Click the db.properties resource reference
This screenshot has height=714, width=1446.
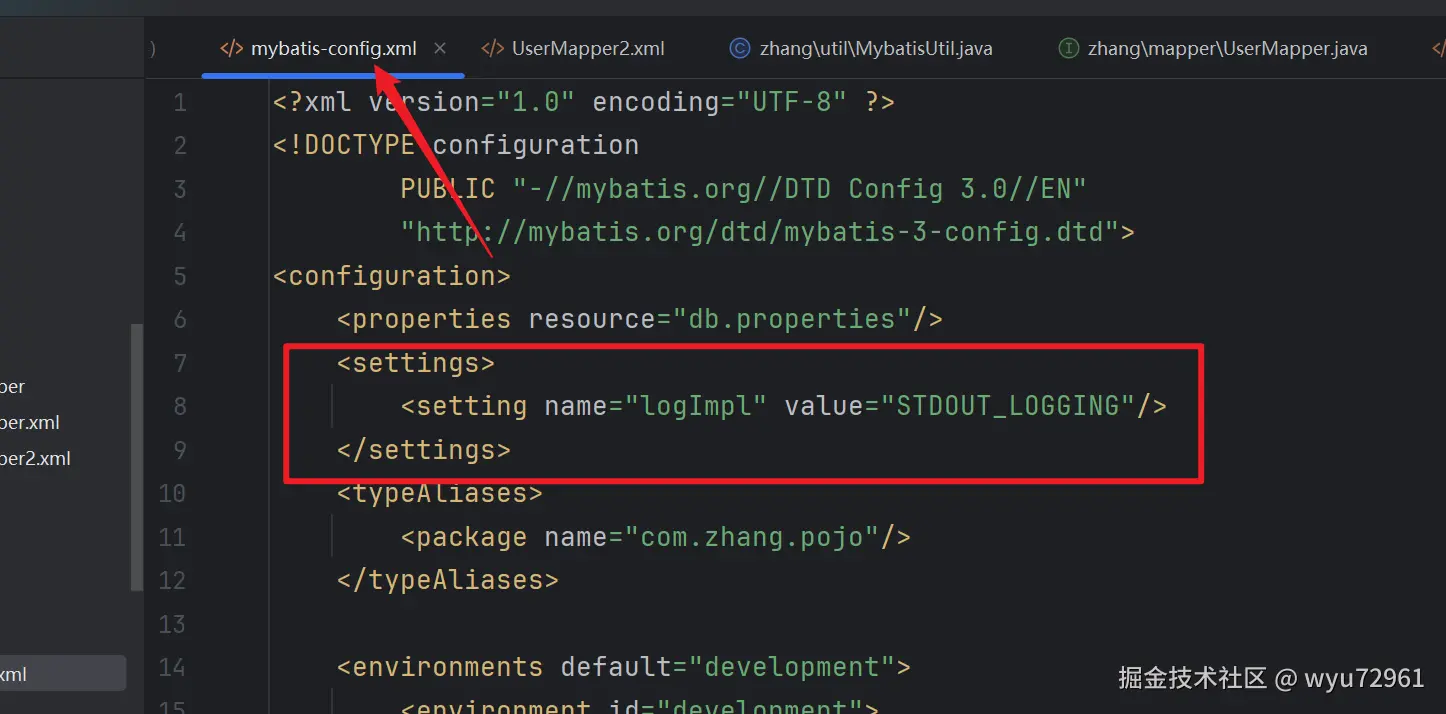pyautogui.click(x=791, y=320)
